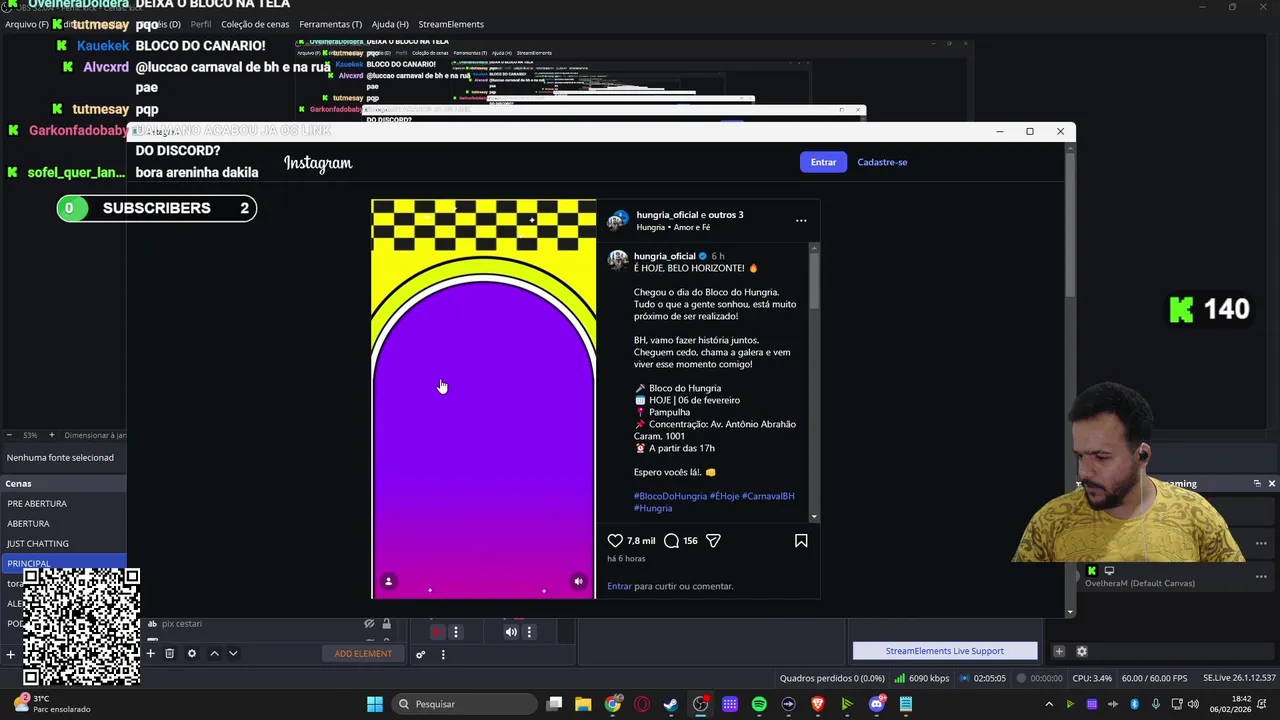Click the Entrar button on Instagram
Screen dimensions: 1280x720
point(823,162)
